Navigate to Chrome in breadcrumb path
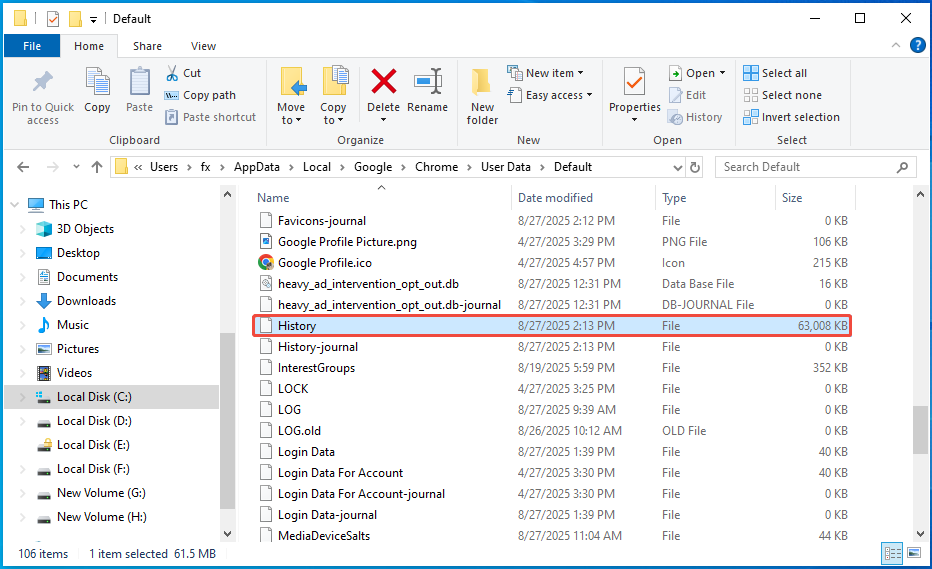Screen dimensions: 932x569 coord(436,167)
